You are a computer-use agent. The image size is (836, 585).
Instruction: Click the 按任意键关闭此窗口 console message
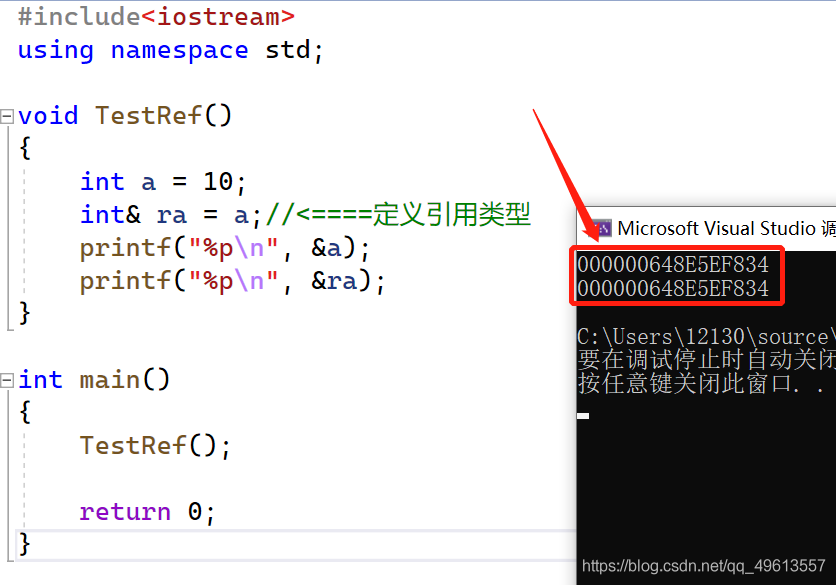(x=701, y=383)
